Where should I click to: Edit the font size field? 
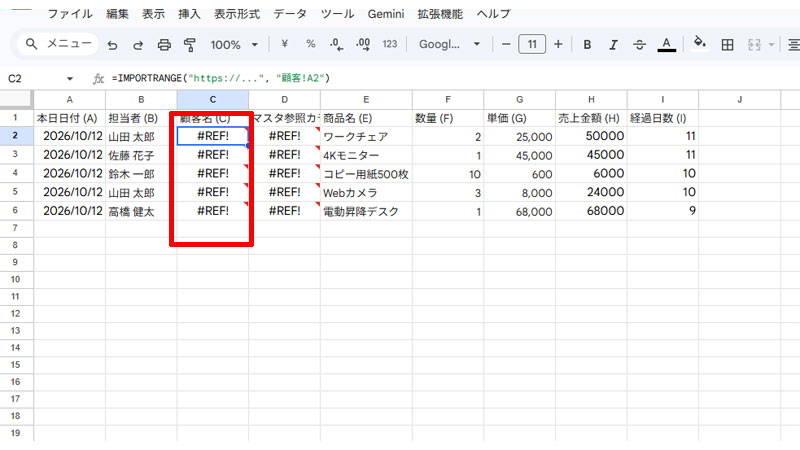[x=532, y=44]
